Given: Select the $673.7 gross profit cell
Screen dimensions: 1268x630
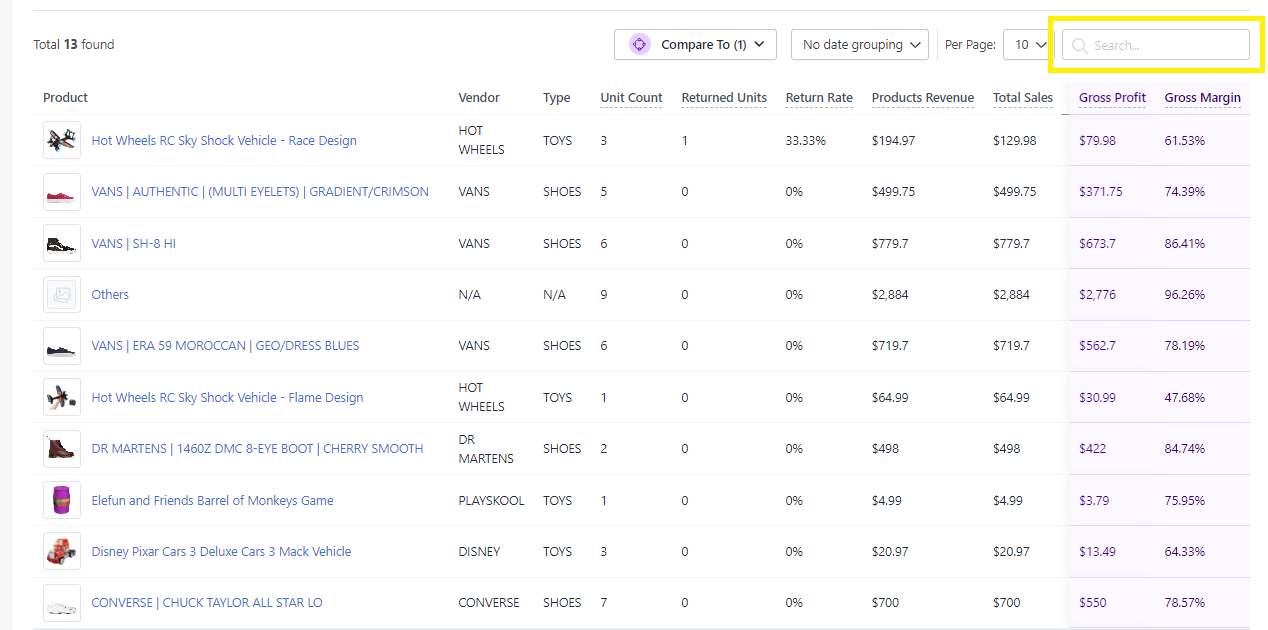Looking at the screenshot, I should pyautogui.click(x=1097, y=244).
